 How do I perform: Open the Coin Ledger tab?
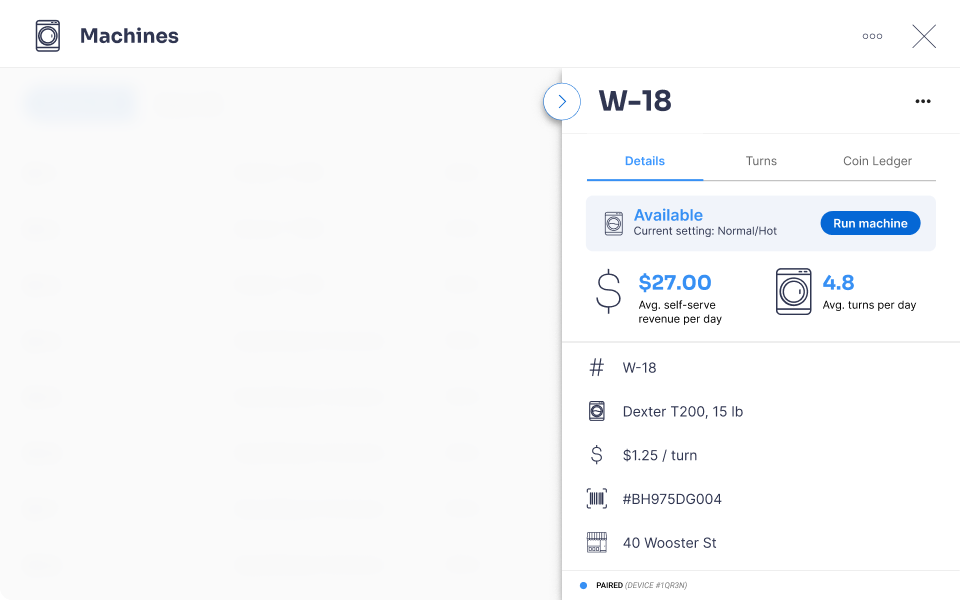coord(877,161)
